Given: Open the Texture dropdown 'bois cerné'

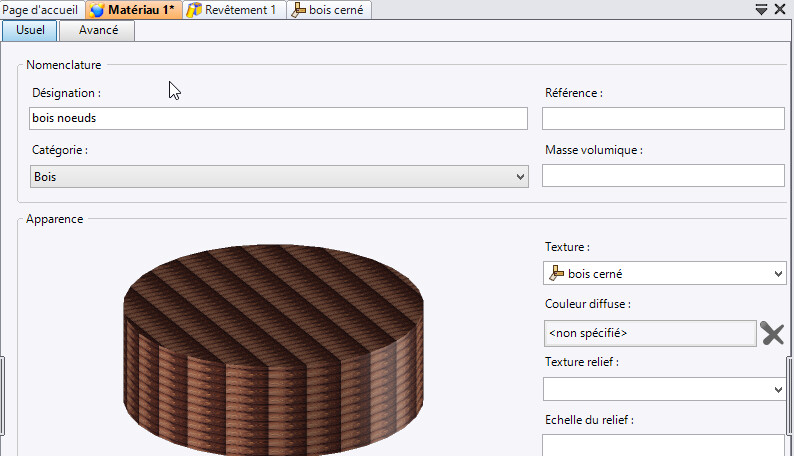Looking at the screenshot, I should 664,273.
